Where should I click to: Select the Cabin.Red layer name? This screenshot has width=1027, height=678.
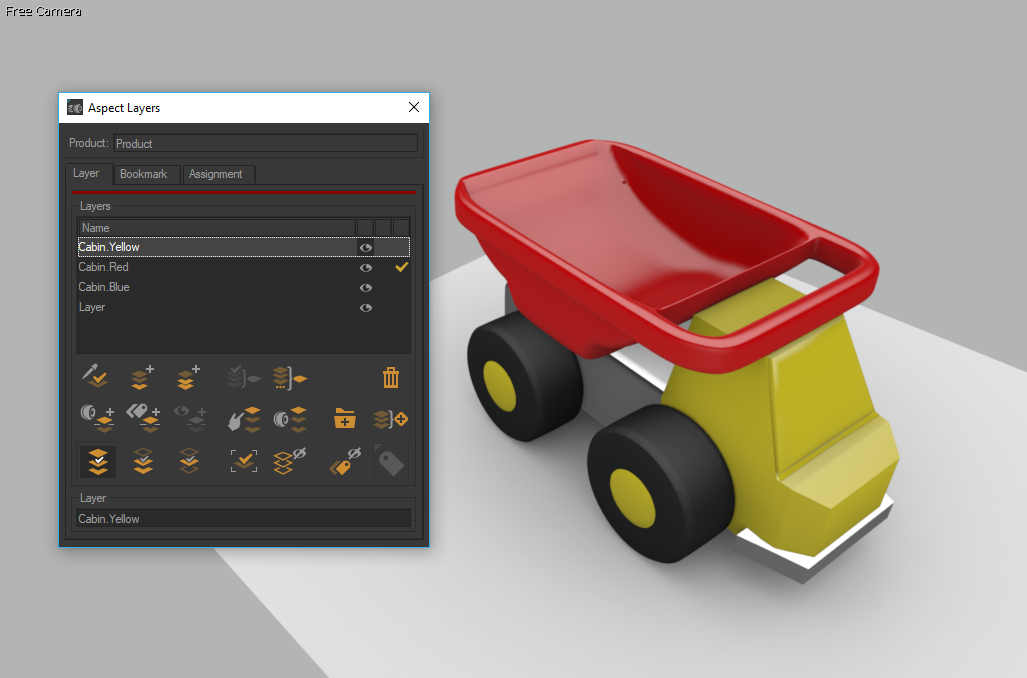[x=104, y=267]
